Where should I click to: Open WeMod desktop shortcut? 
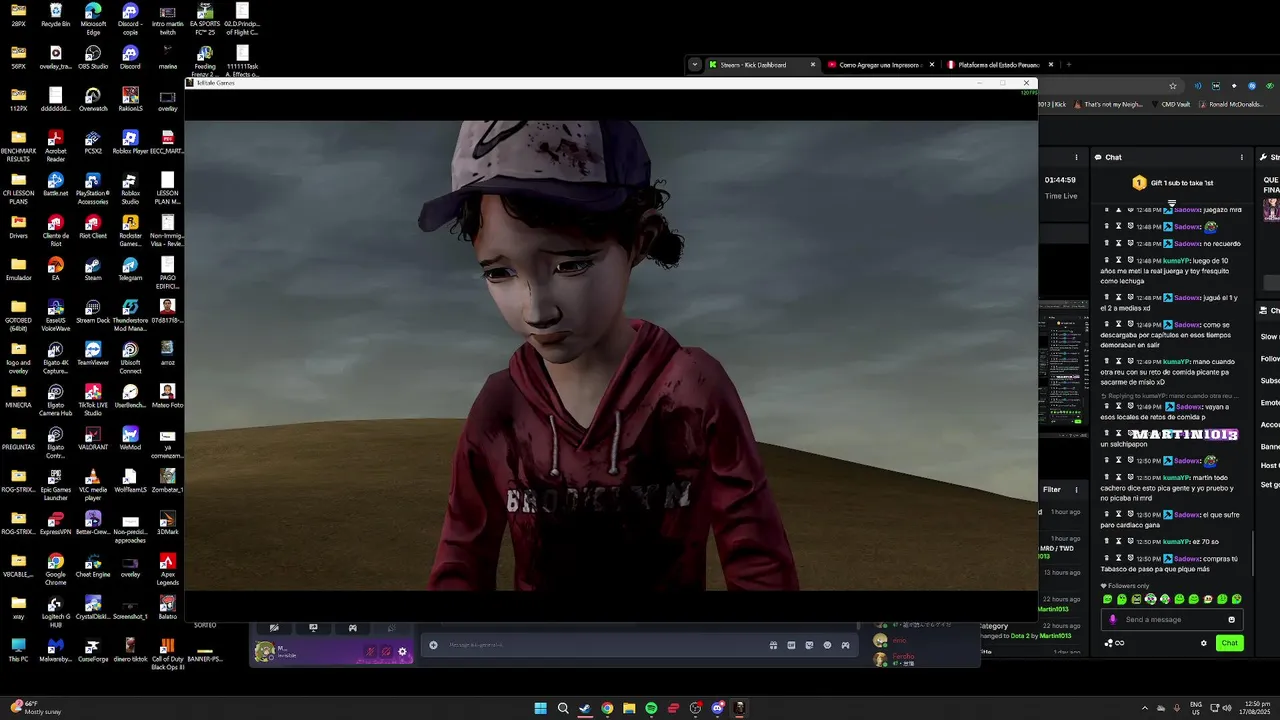(x=130, y=438)
